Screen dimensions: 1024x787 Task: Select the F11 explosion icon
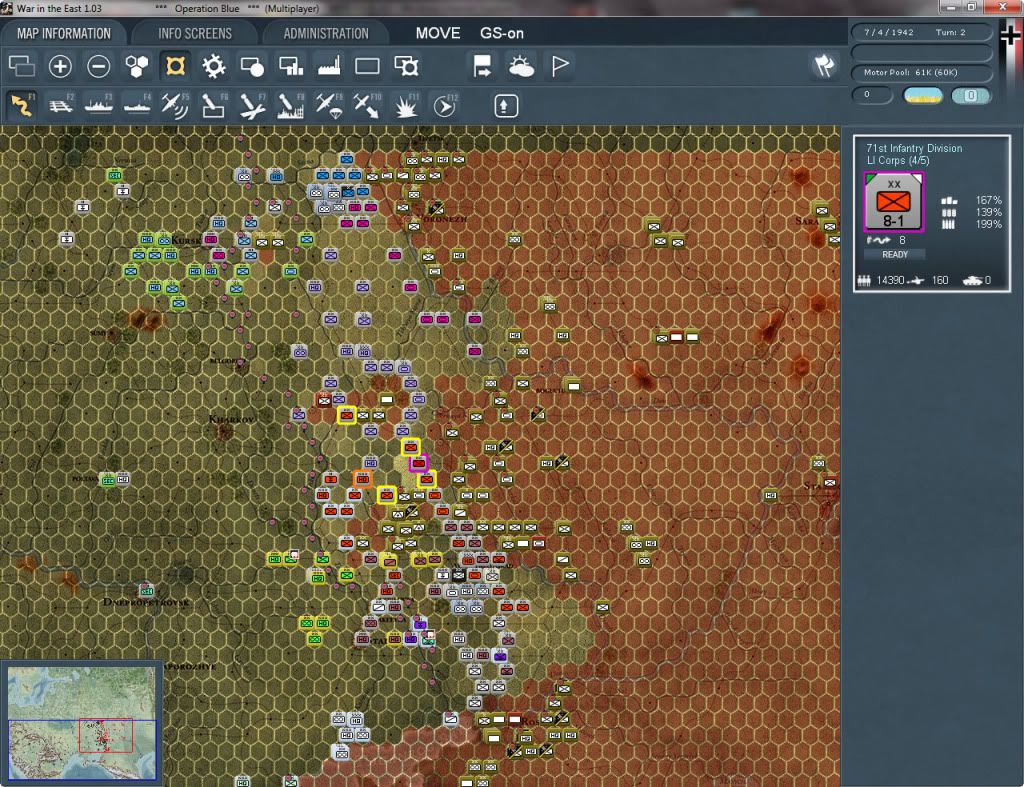tap(406, 106)
